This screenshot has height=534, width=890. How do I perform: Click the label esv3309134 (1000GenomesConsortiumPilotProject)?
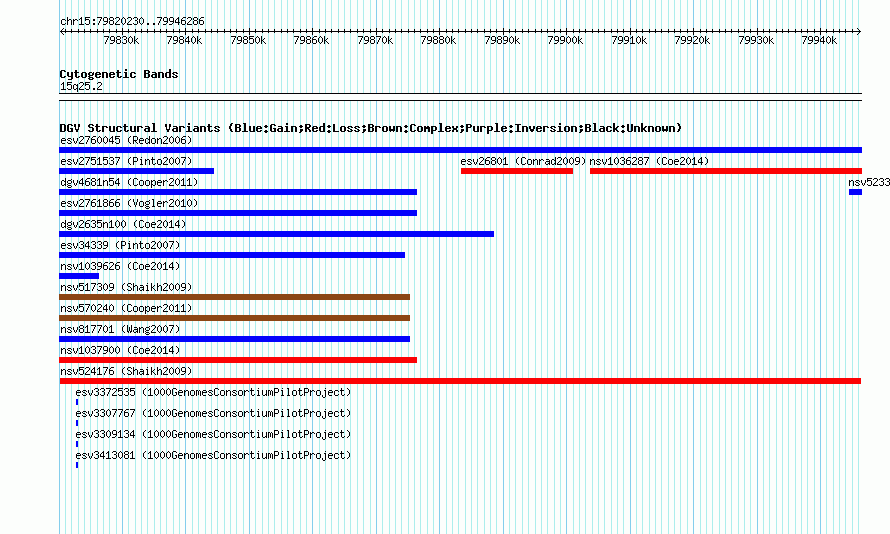pyautogui.click(x=213, y=434)
